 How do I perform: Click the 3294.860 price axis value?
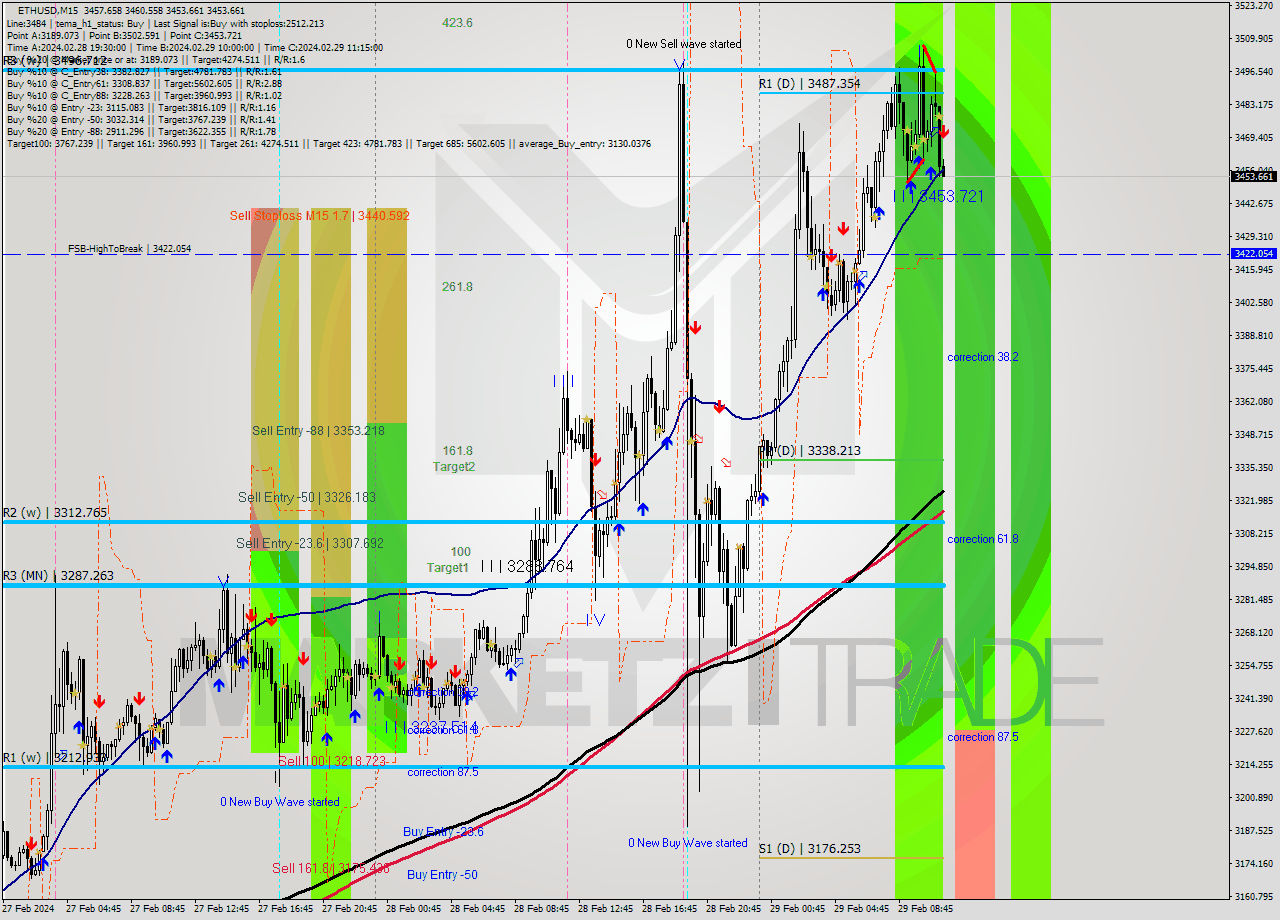pyautogui.click(x=1253, y=567)
